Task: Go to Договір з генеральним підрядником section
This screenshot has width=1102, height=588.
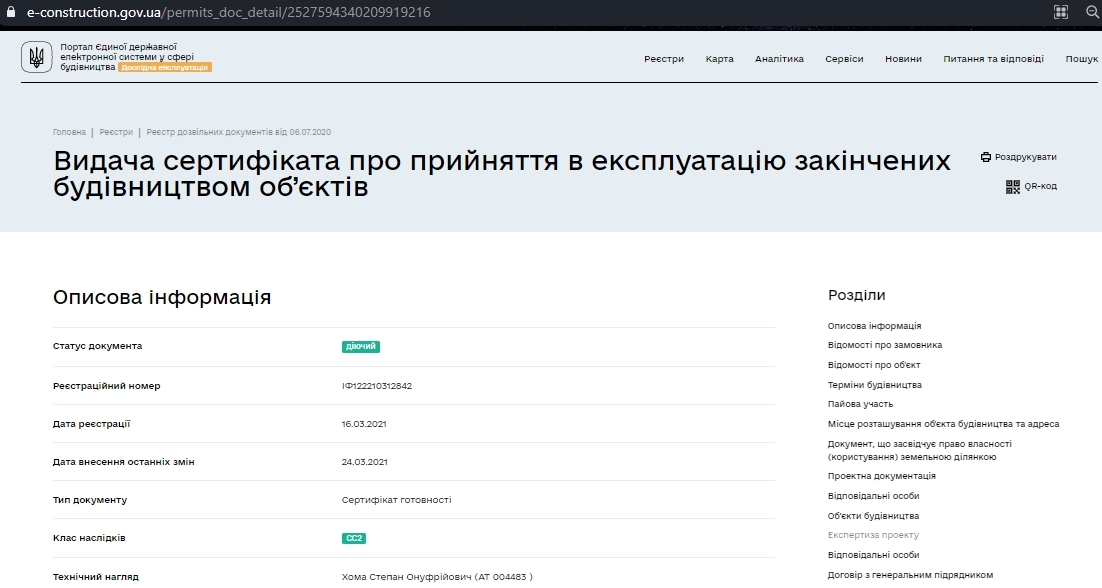Action: click(x=910, y=575)
